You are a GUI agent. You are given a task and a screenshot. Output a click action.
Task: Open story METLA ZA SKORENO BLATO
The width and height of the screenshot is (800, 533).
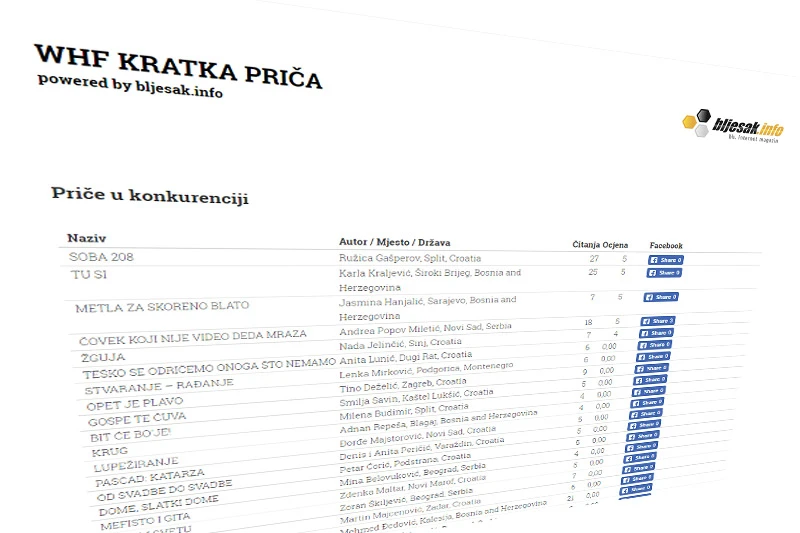click(162, 307)
